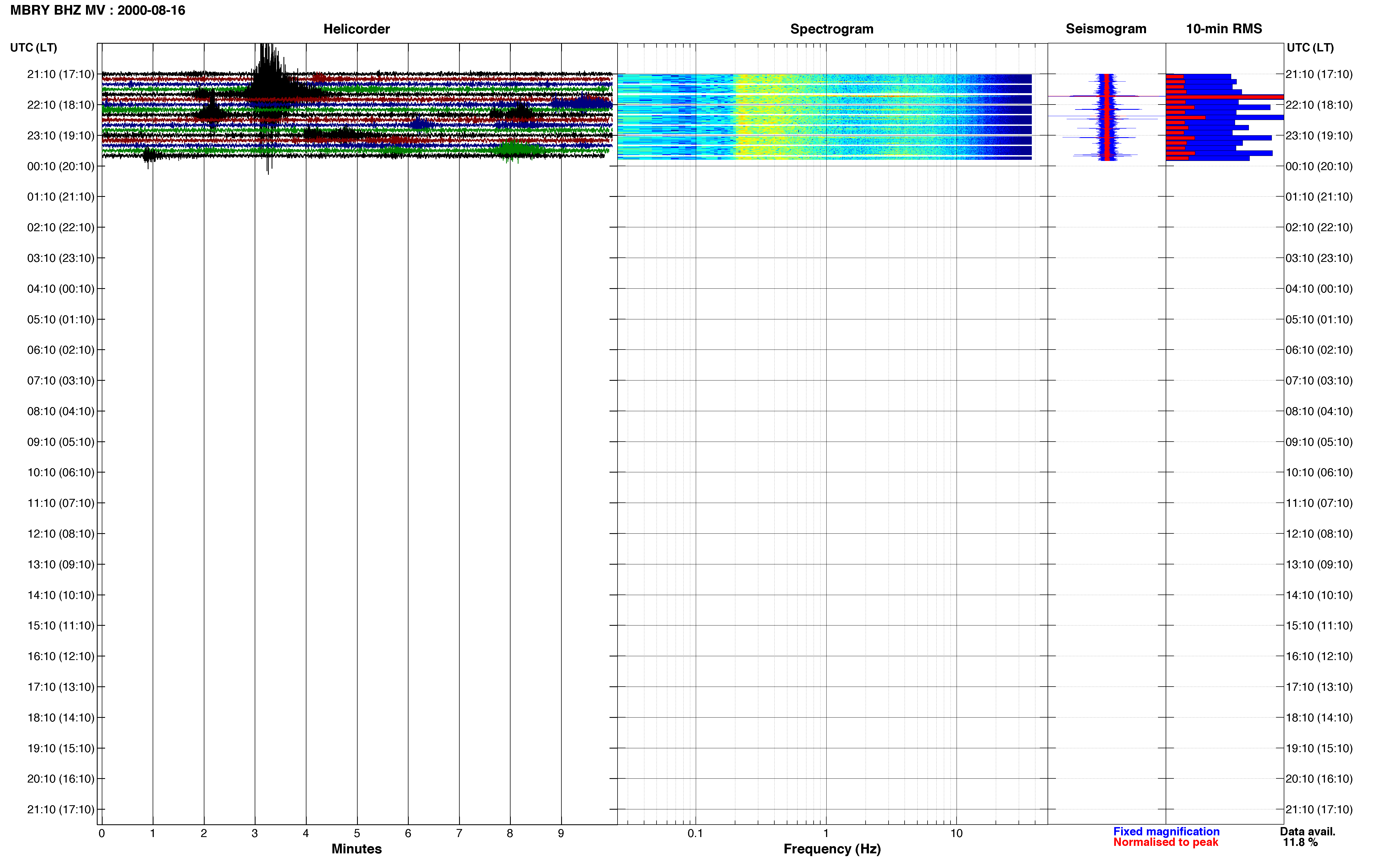Click right-axis time label 10:10 (06:10)
Screen dimensions: 1388x868
1319,473
